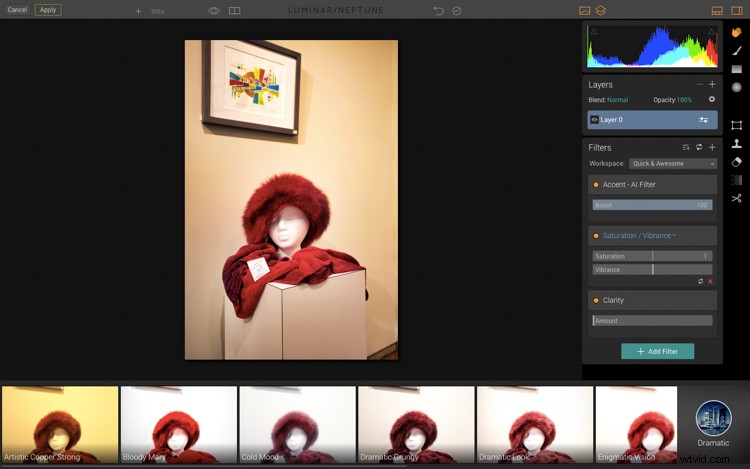Click the Filters panel title
The width and height of the screenshot is (750, 469).
tap(600, 148)
